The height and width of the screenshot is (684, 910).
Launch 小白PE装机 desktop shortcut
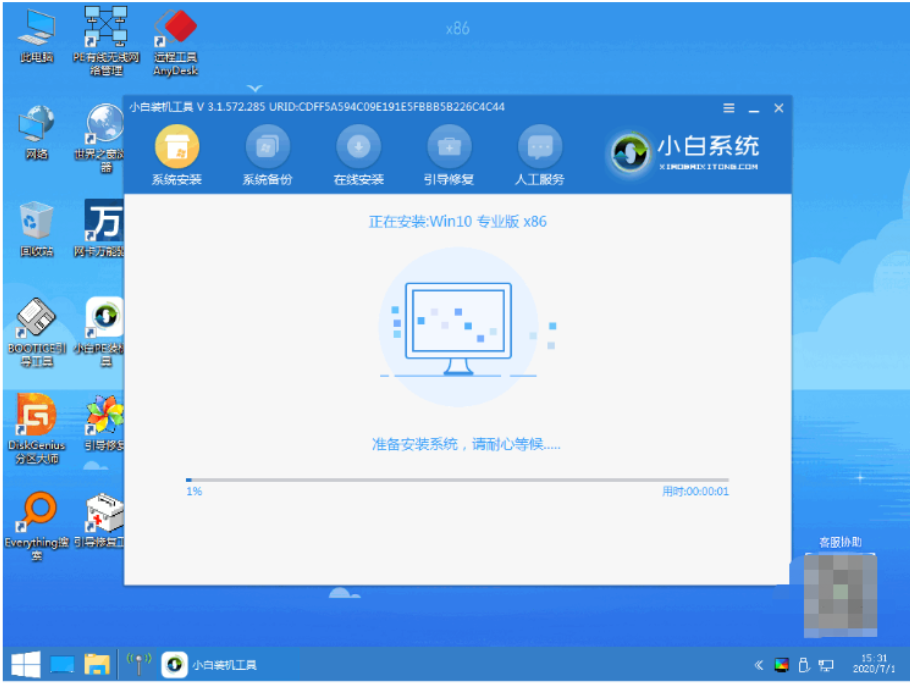pyautogui.click(x=99, y=332)
